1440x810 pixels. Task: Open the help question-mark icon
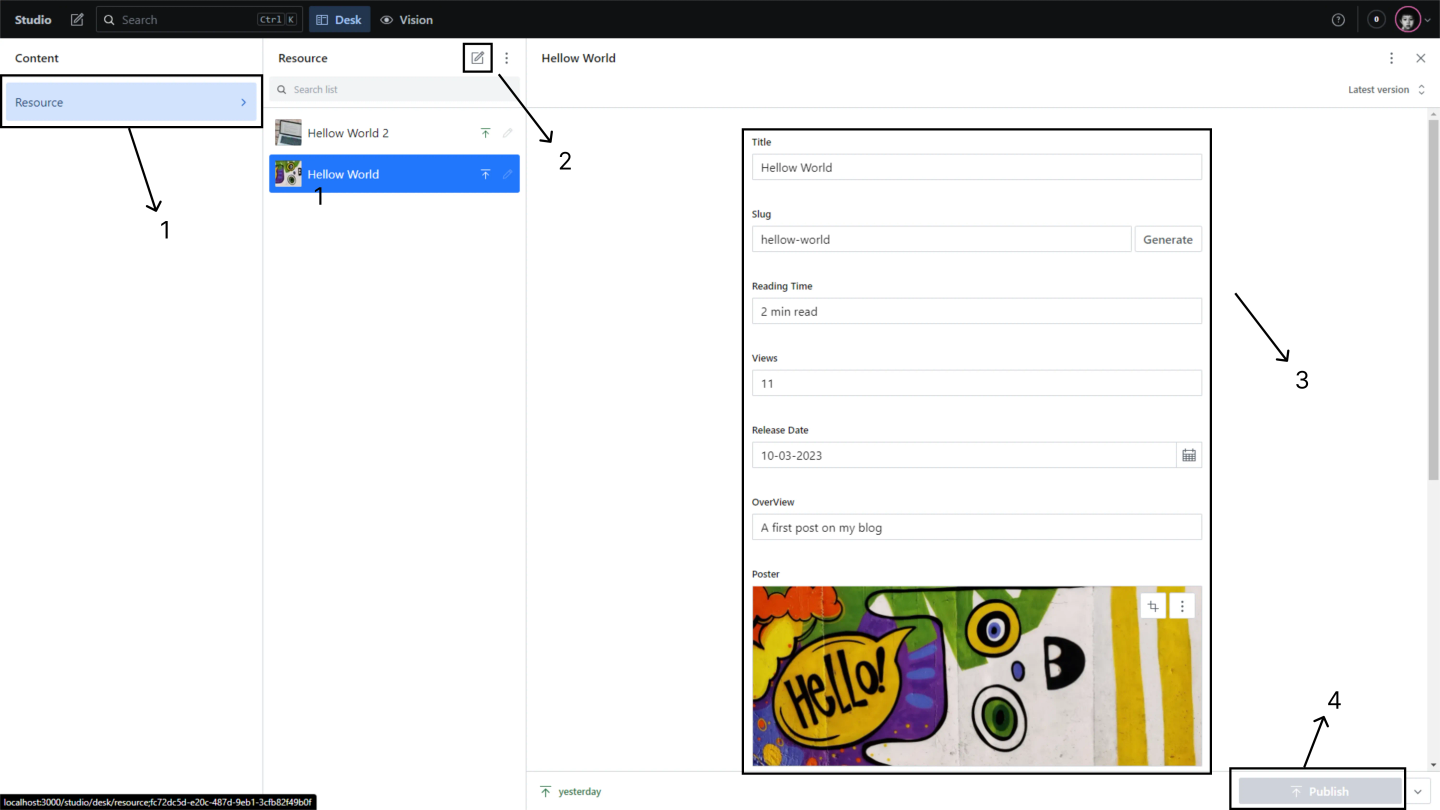[x=1338, y=20]
